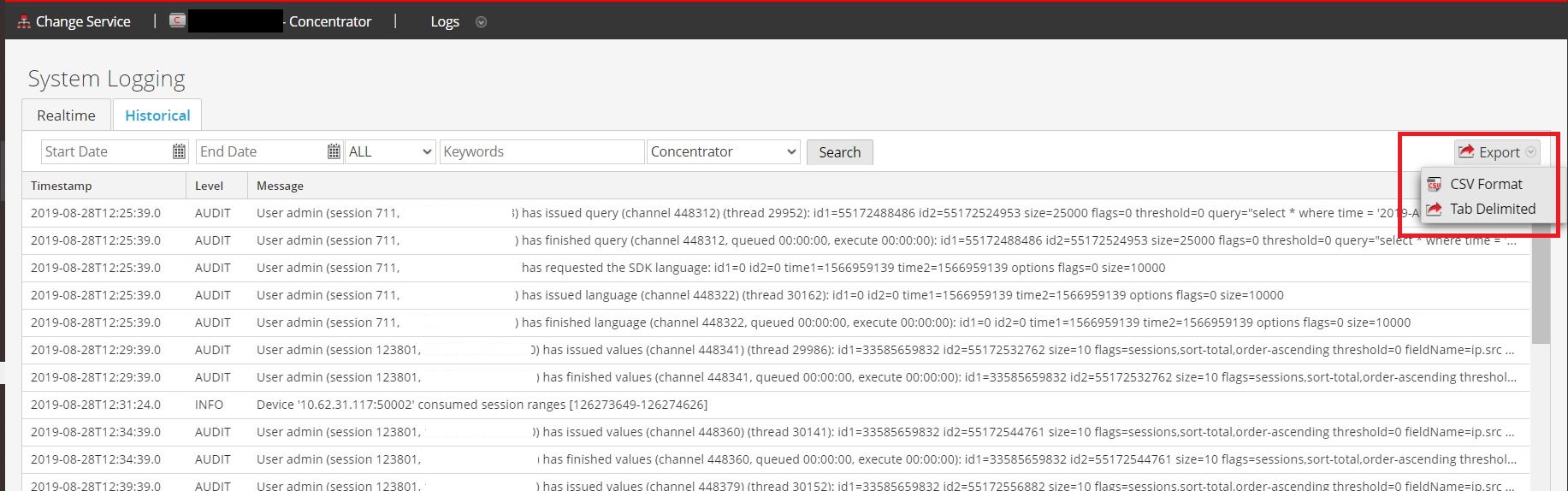Open Start Date calendar picker icon
This screenshot has height=491, width=1568.
(x=179, y=151)
